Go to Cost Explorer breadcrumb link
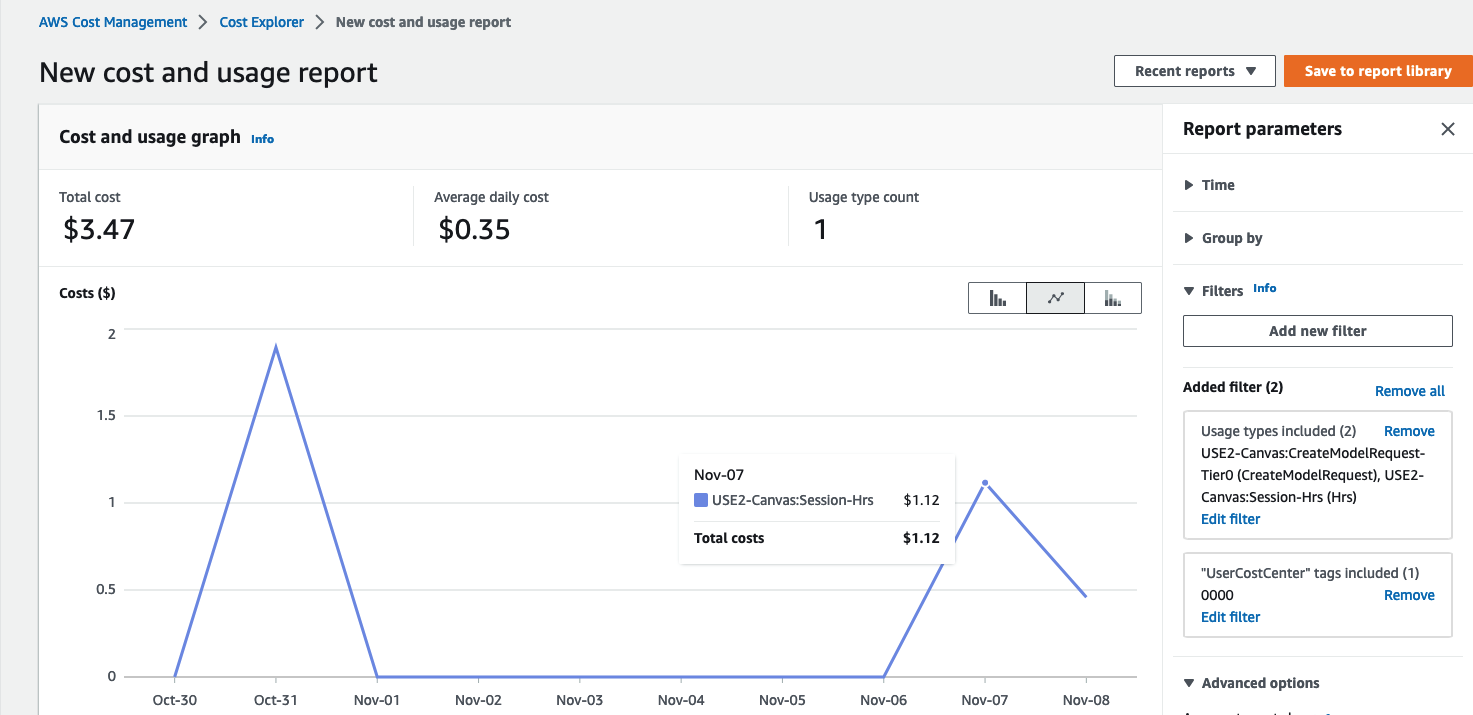The width and height of the screenshot is (1473, 715). tap(261, 22)
